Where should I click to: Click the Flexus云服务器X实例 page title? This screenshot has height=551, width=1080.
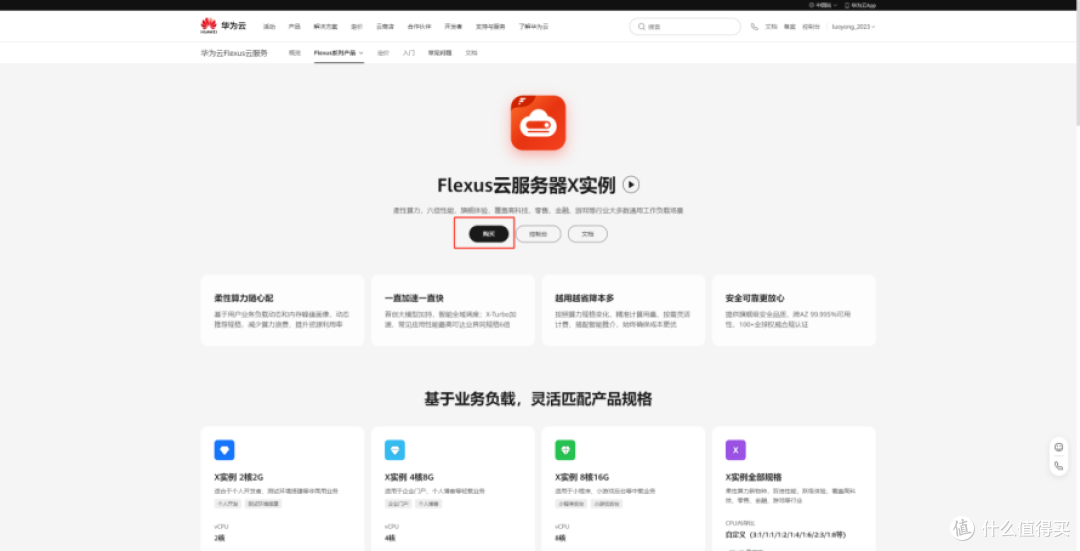526,185
